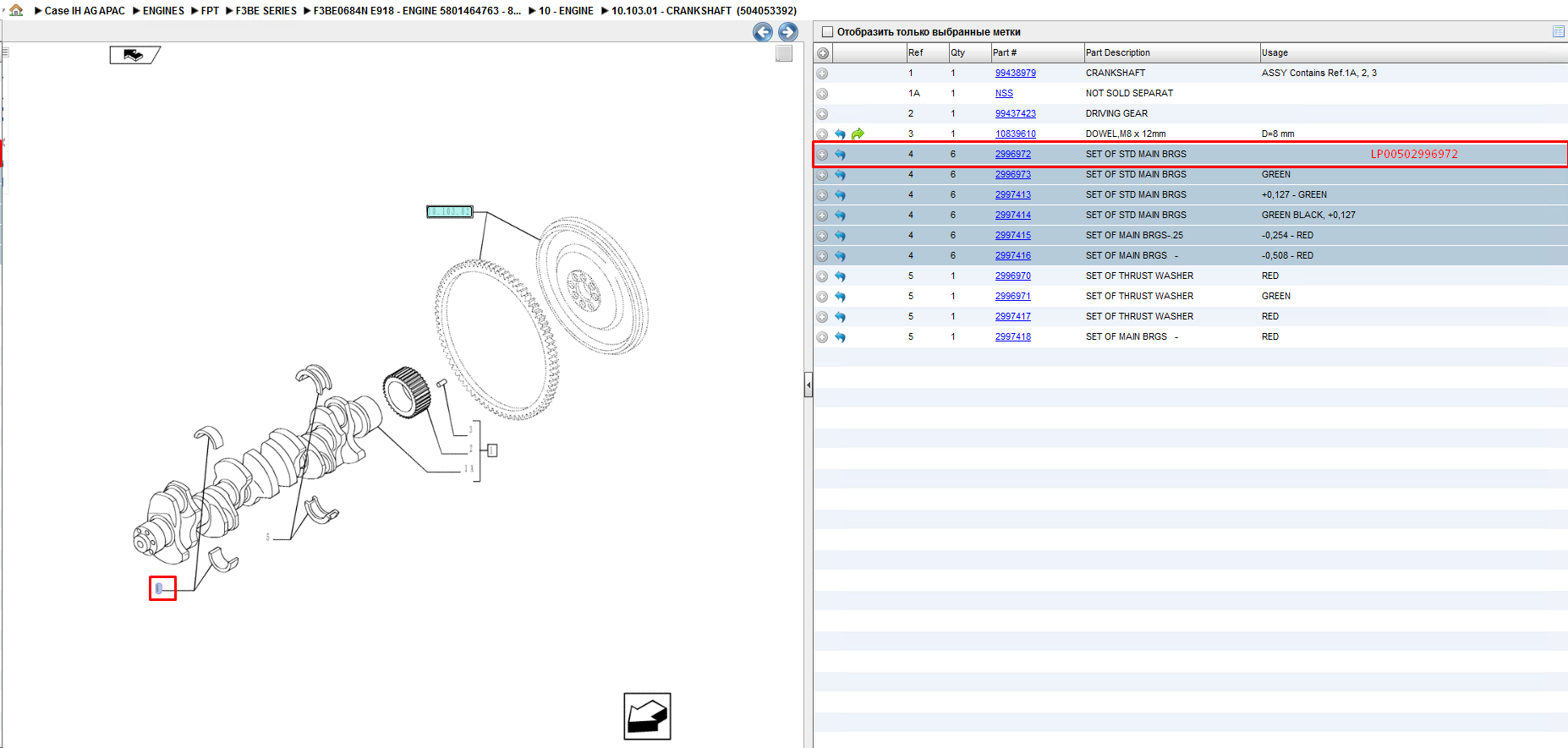Click the blue arrow icon in the DOWEL row

pos(840,134)
